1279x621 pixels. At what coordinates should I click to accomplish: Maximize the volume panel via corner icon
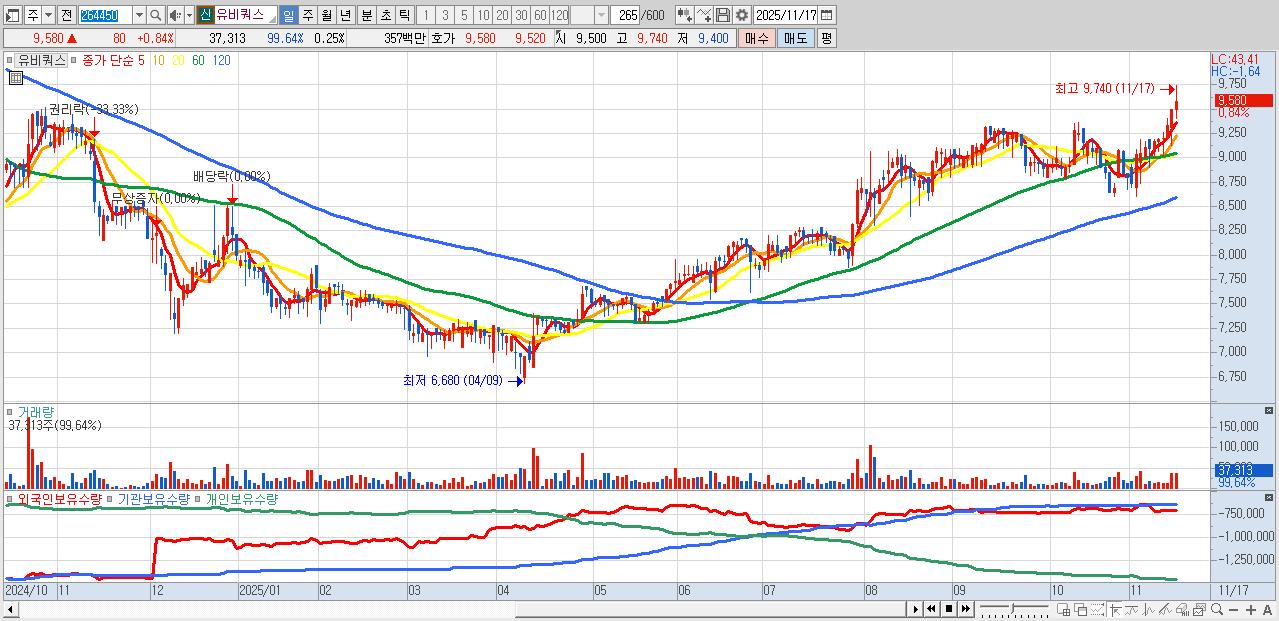click(x=1270, y=411)
